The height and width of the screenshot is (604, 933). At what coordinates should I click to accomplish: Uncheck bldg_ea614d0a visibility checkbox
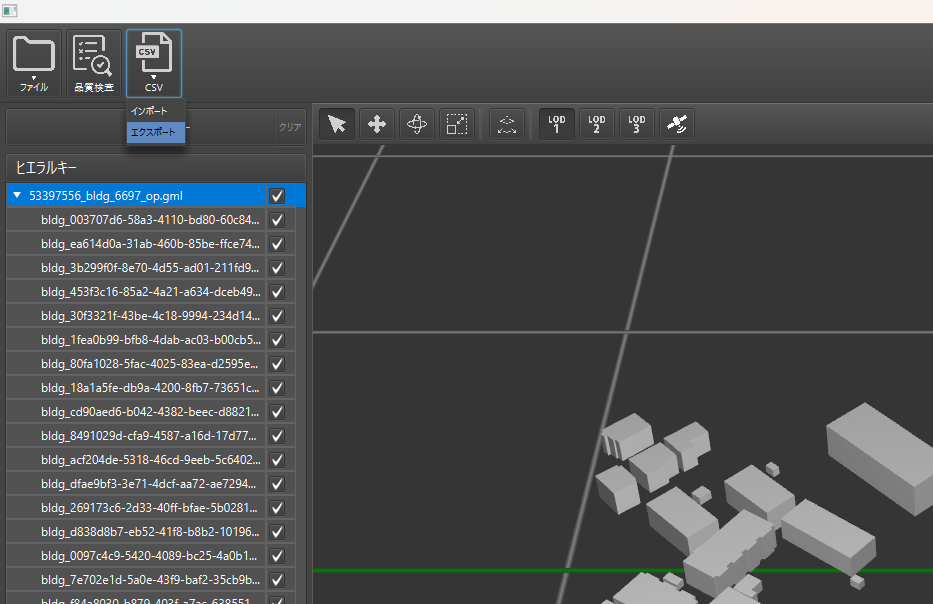click(277, 244)
